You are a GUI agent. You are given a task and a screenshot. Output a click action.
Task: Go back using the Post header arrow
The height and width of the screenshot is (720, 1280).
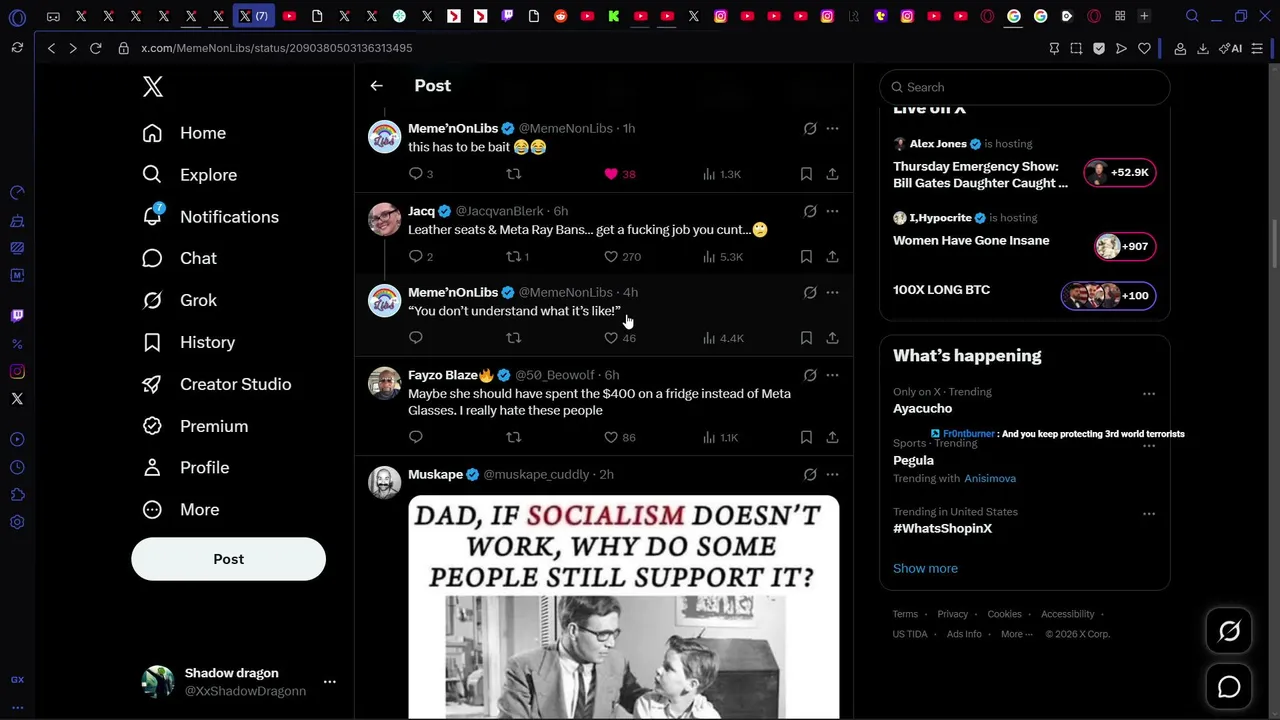[376, 86]
